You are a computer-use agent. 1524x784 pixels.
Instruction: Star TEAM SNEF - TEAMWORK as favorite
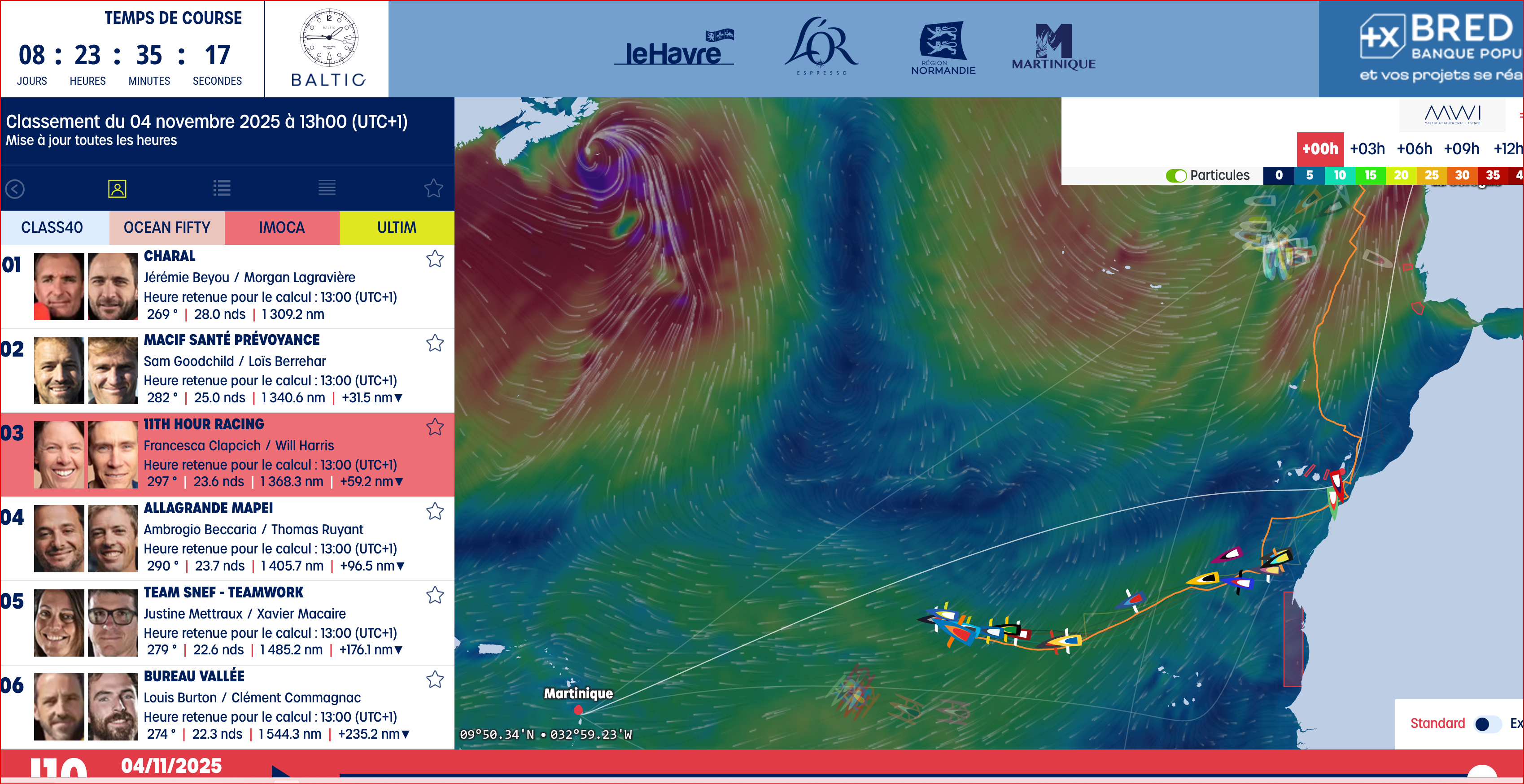pos(435,595)
